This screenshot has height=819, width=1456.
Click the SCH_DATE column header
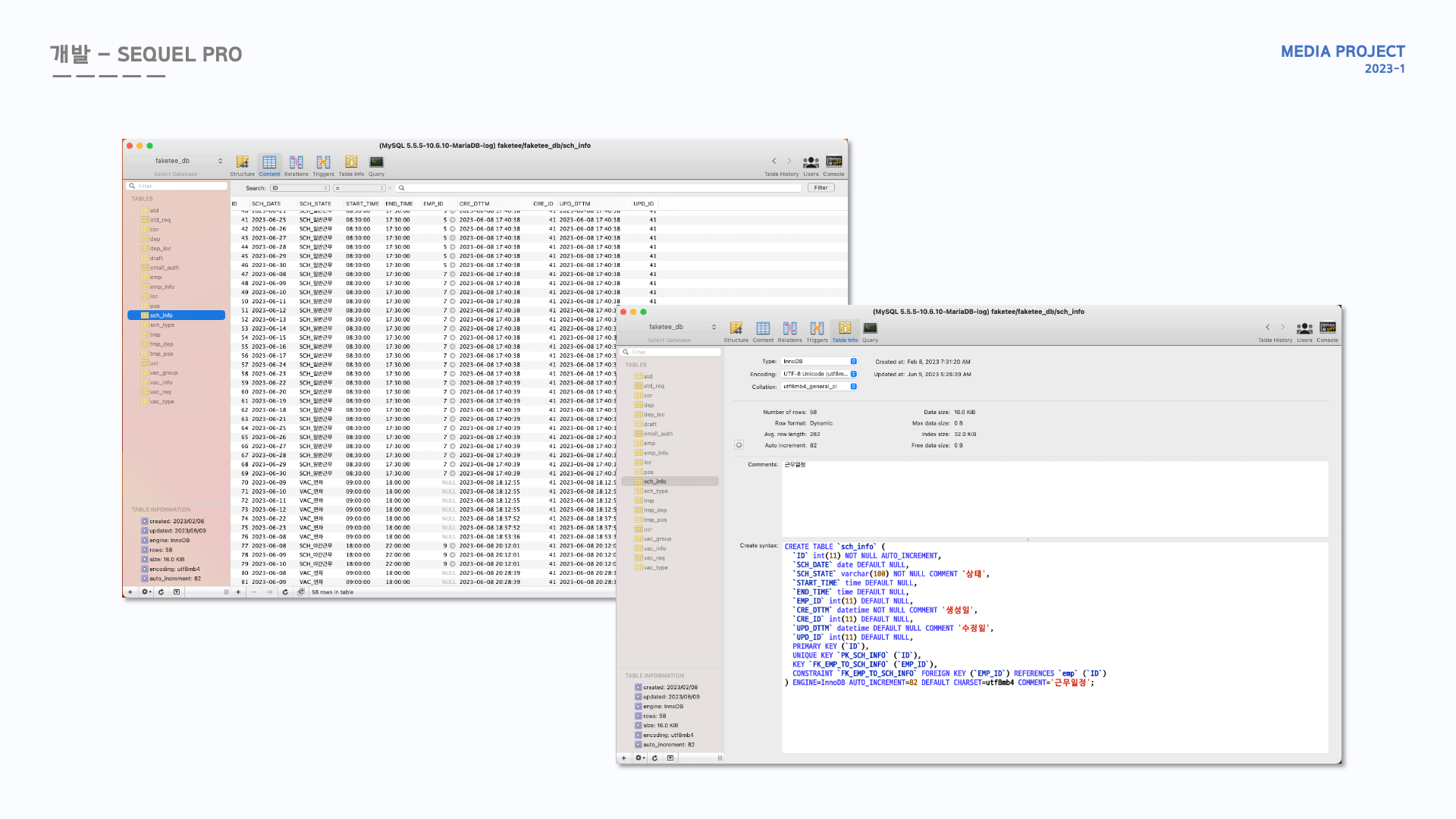[266, 204]
